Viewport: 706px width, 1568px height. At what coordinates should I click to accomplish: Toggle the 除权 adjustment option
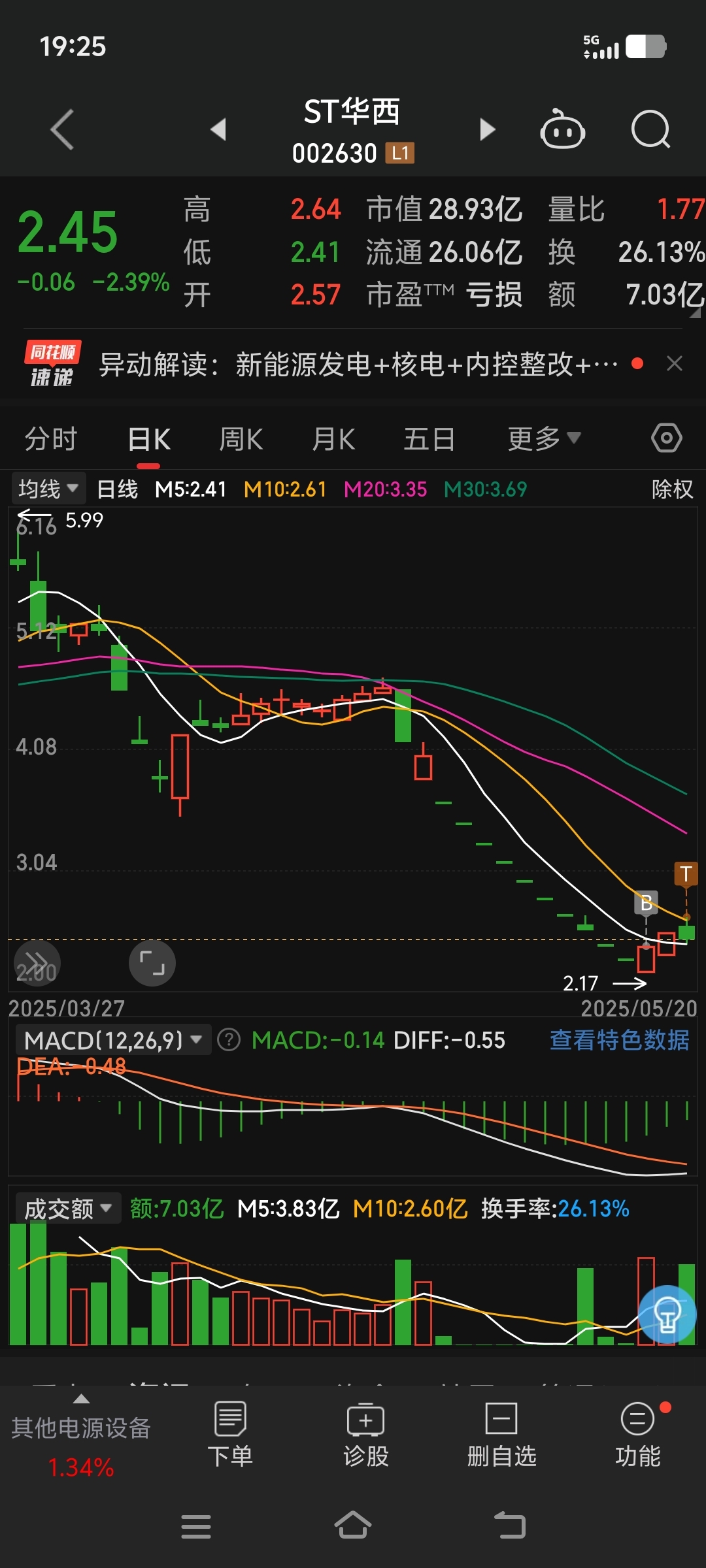tap(672, 489)
